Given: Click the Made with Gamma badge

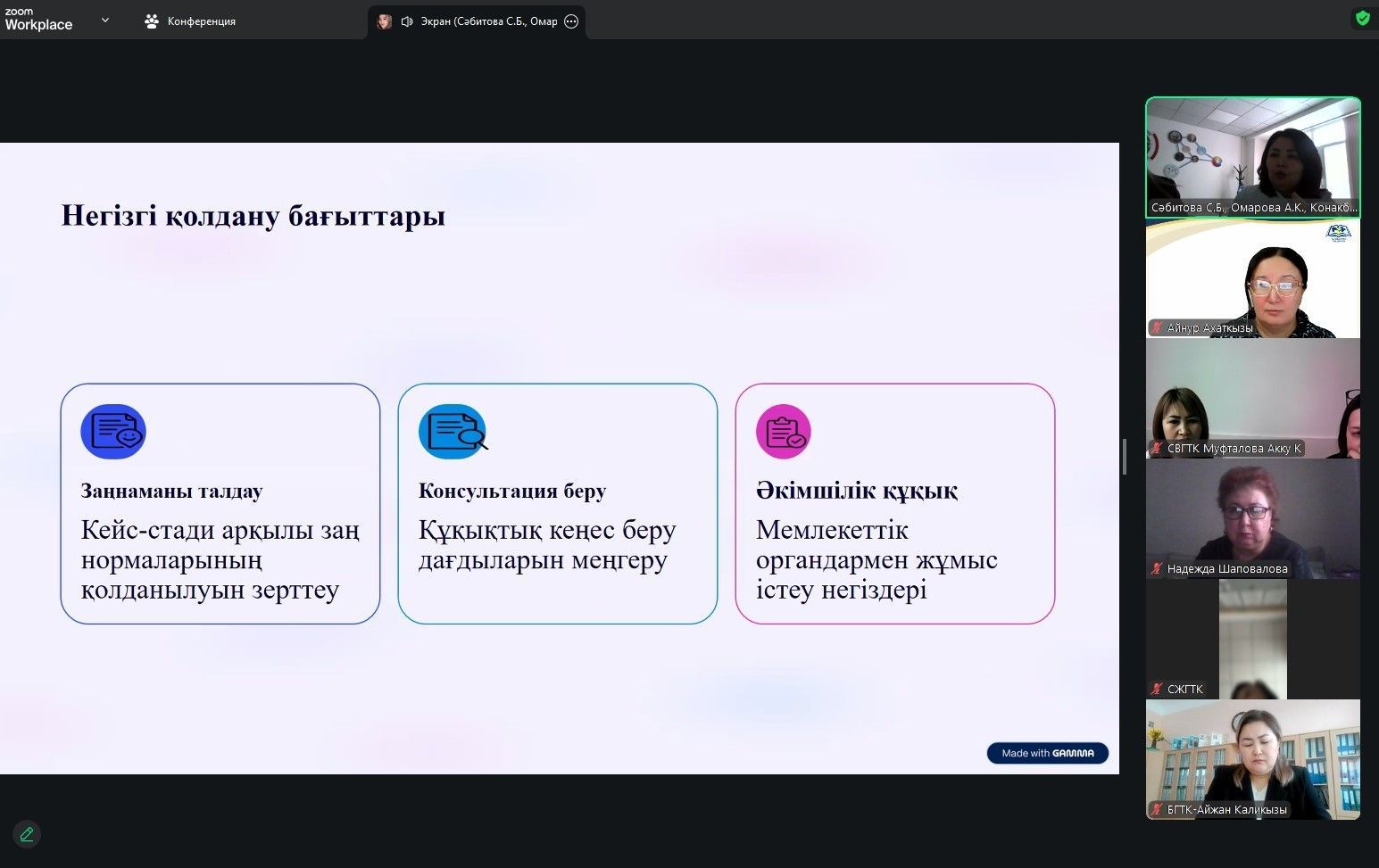Looking at the screenshot, I should pos(1047,753).
